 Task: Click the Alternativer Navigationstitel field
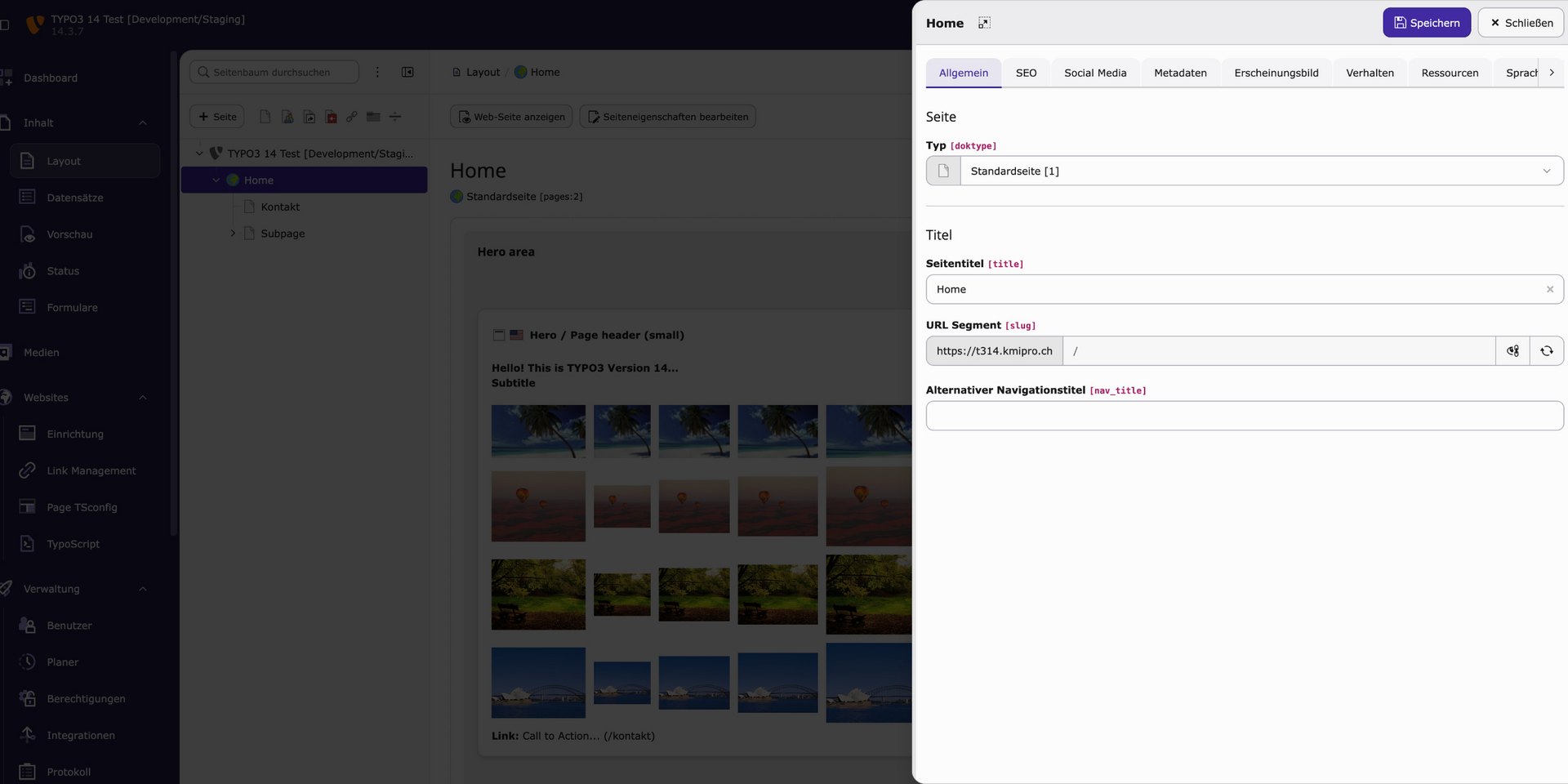1245,416
